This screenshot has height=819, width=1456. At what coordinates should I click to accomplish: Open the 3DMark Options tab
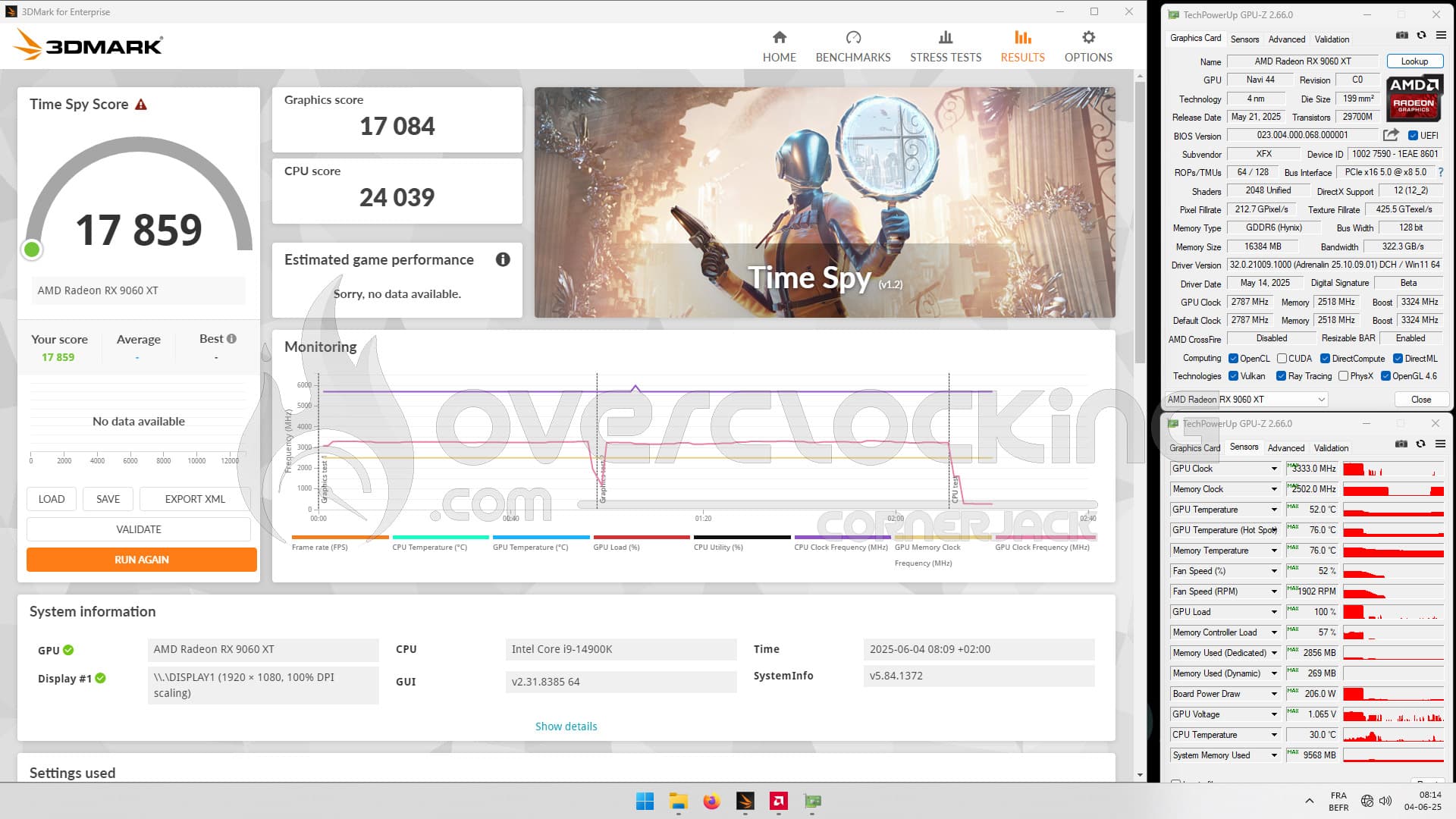click(1088, 46)
